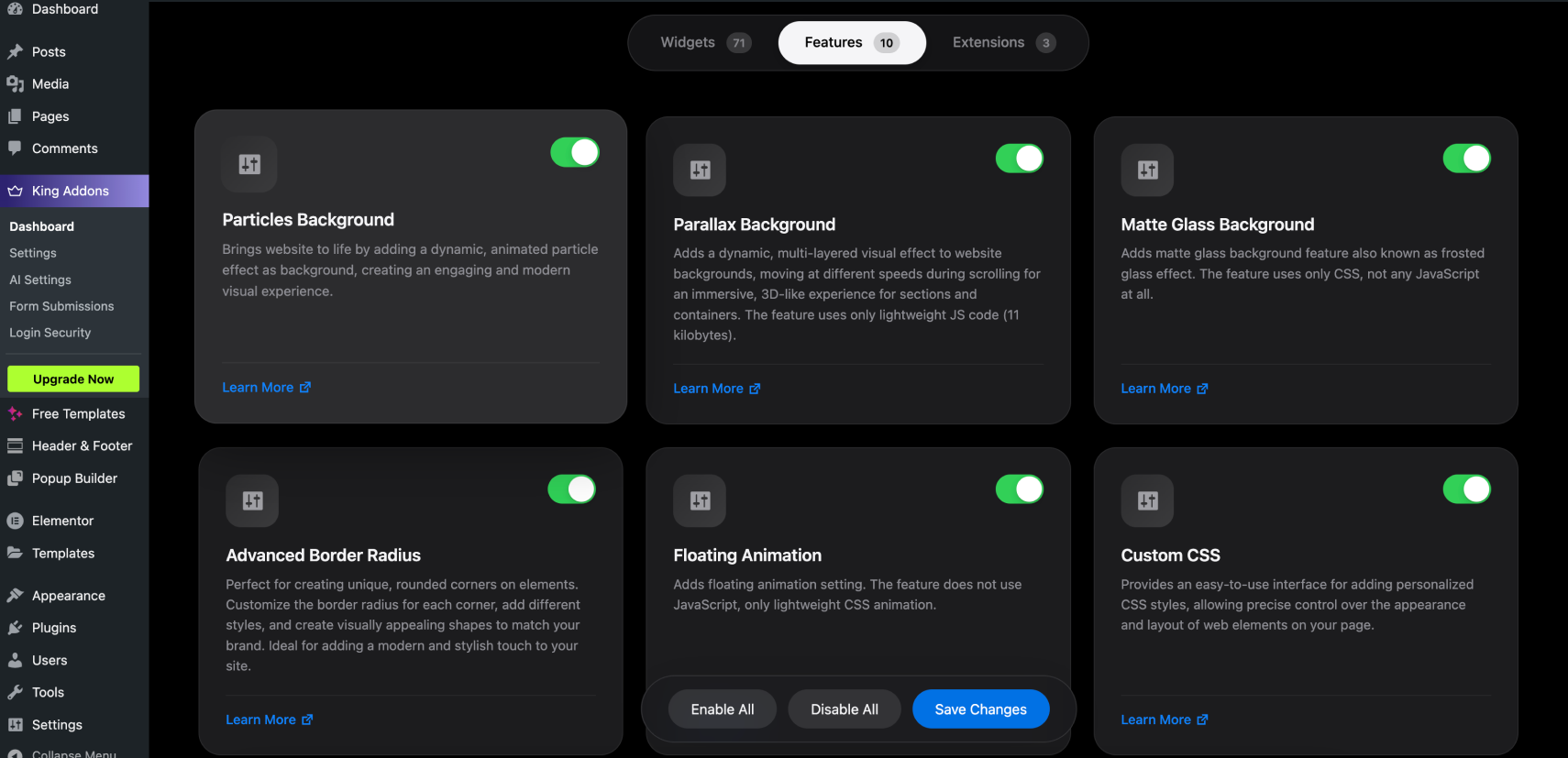This screenshot has width=1568, height=758.
Task: Open AI Settings submenu item
Action: pos(40,280)
